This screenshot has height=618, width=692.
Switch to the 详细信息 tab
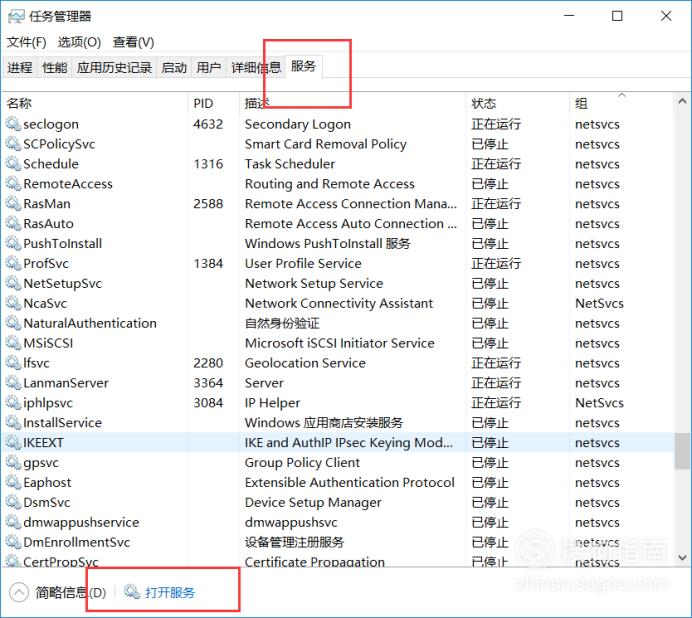tap(256, 68)
